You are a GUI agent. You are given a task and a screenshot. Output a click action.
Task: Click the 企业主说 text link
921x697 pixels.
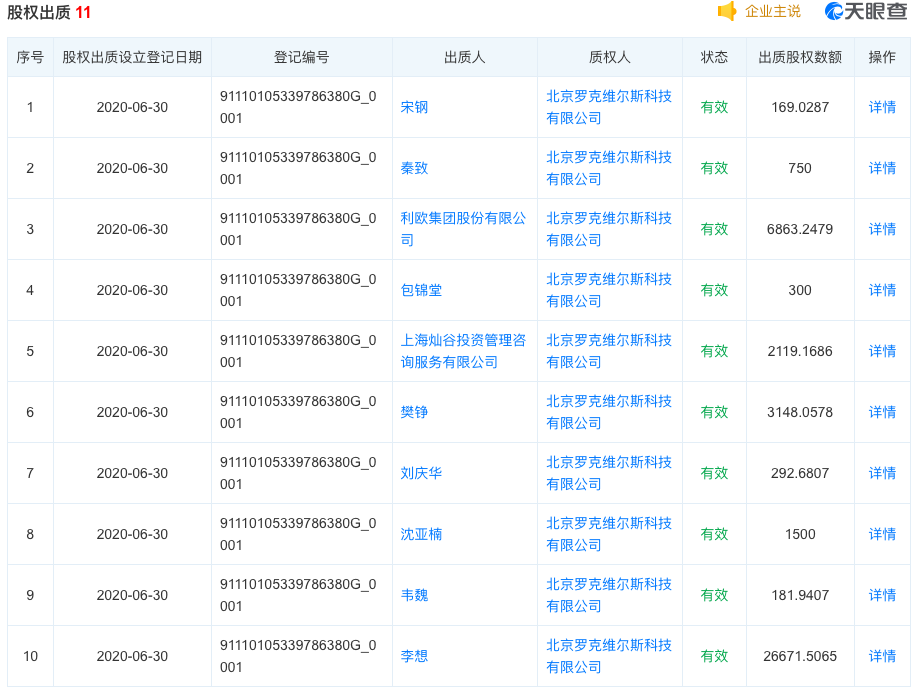[773, 12]
